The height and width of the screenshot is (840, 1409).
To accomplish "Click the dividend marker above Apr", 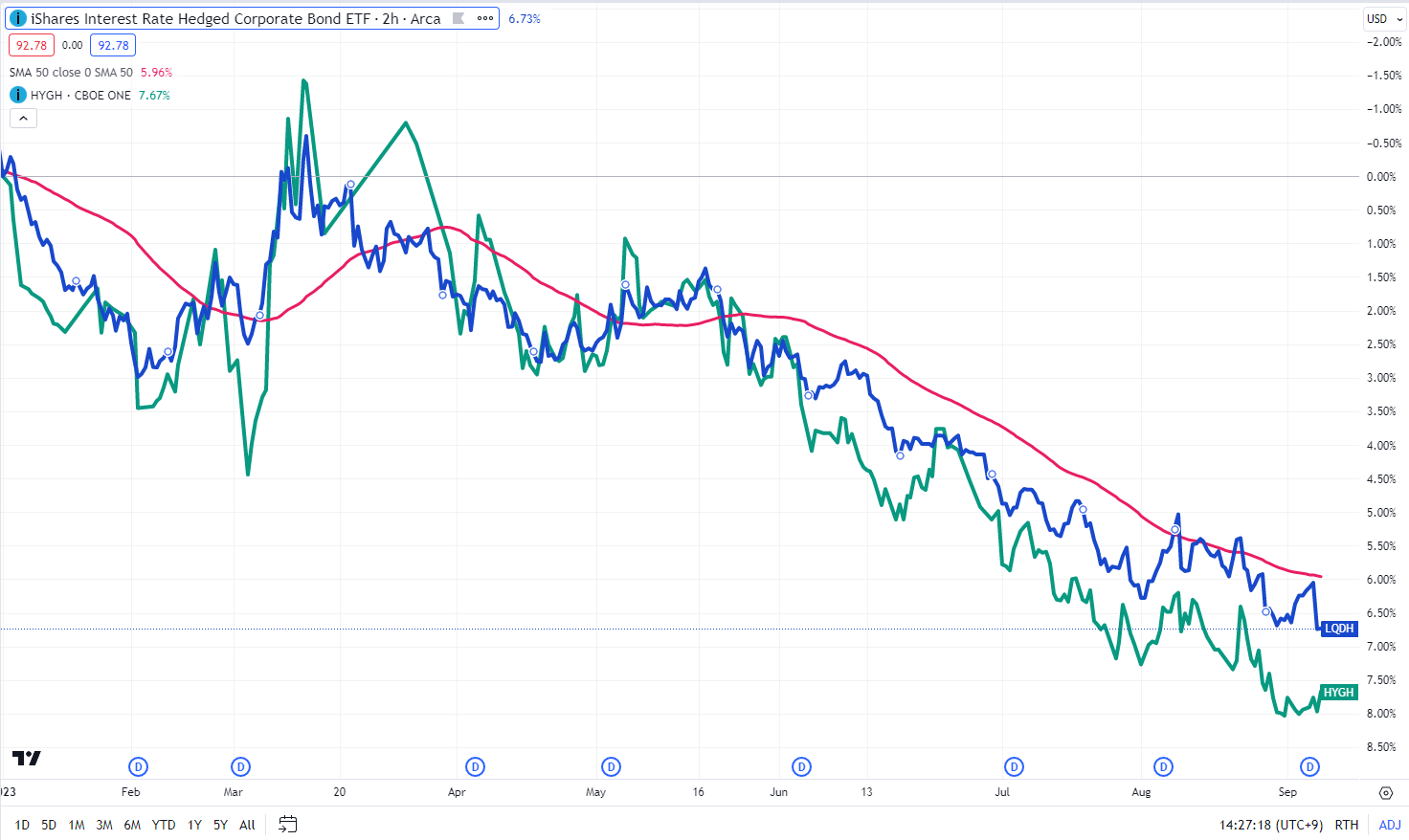I will tap(476, 766).
